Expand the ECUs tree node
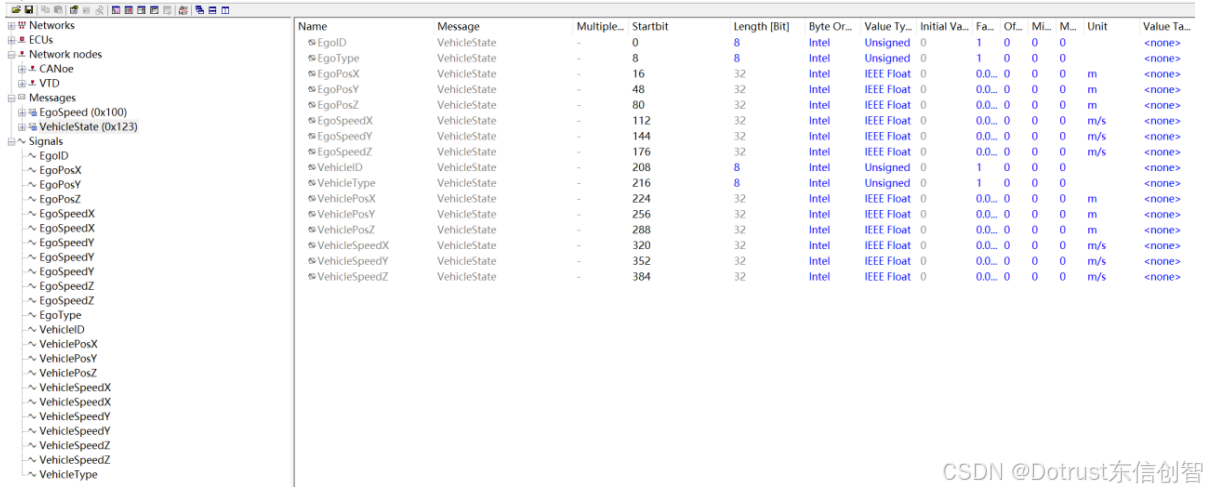Screen dimensions: 1207x491 [x=11, y=40]
